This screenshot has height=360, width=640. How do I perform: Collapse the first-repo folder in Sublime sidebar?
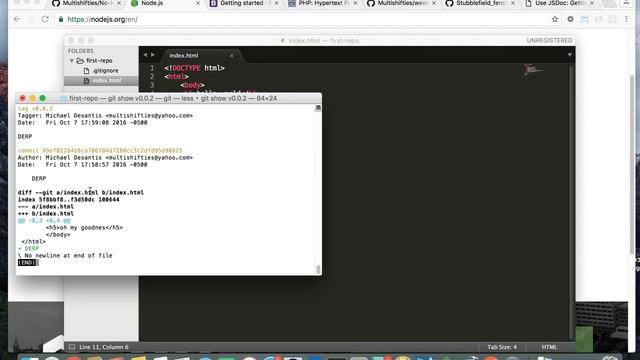(x=71, y=61)
